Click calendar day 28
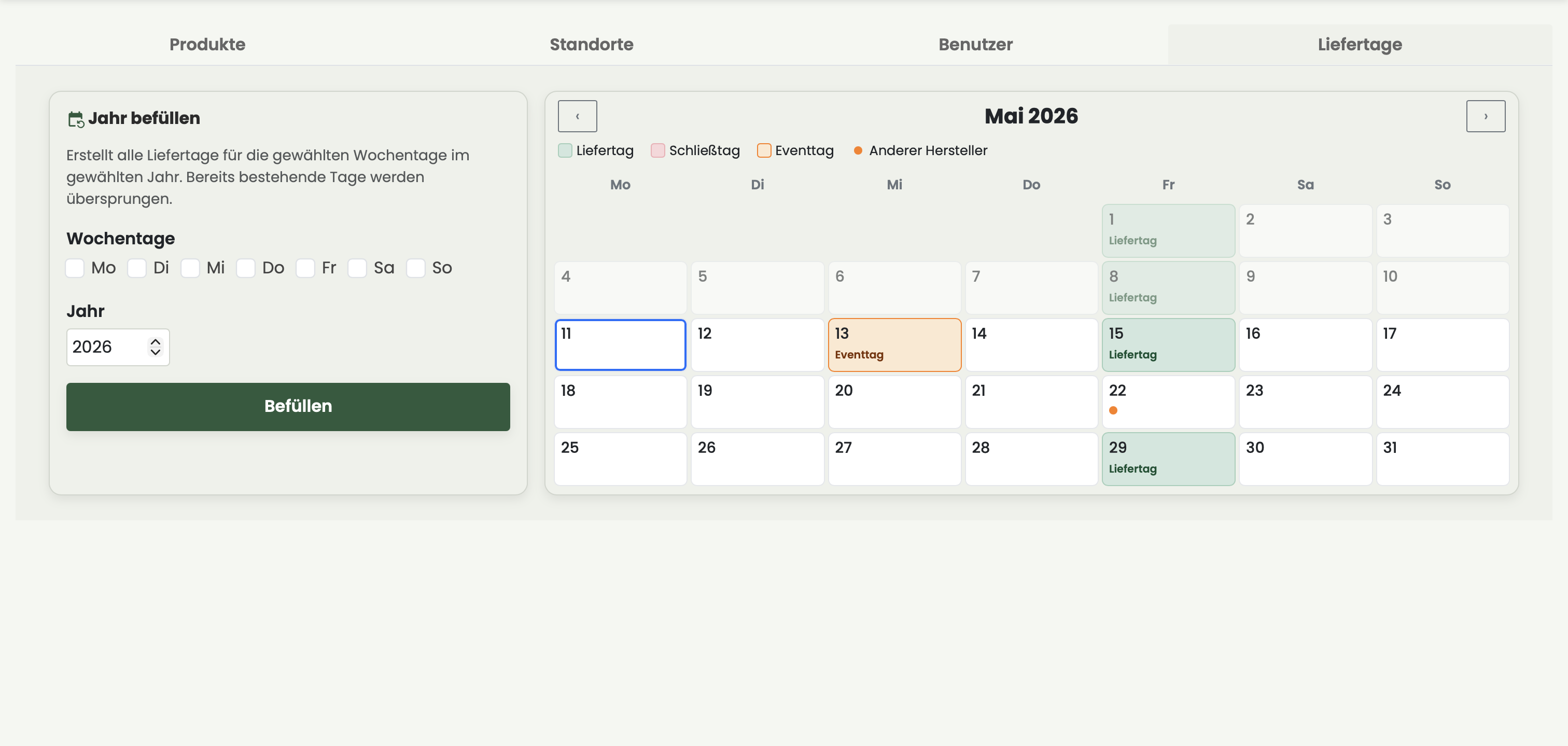1568x746 pixels. point(1031,459)
